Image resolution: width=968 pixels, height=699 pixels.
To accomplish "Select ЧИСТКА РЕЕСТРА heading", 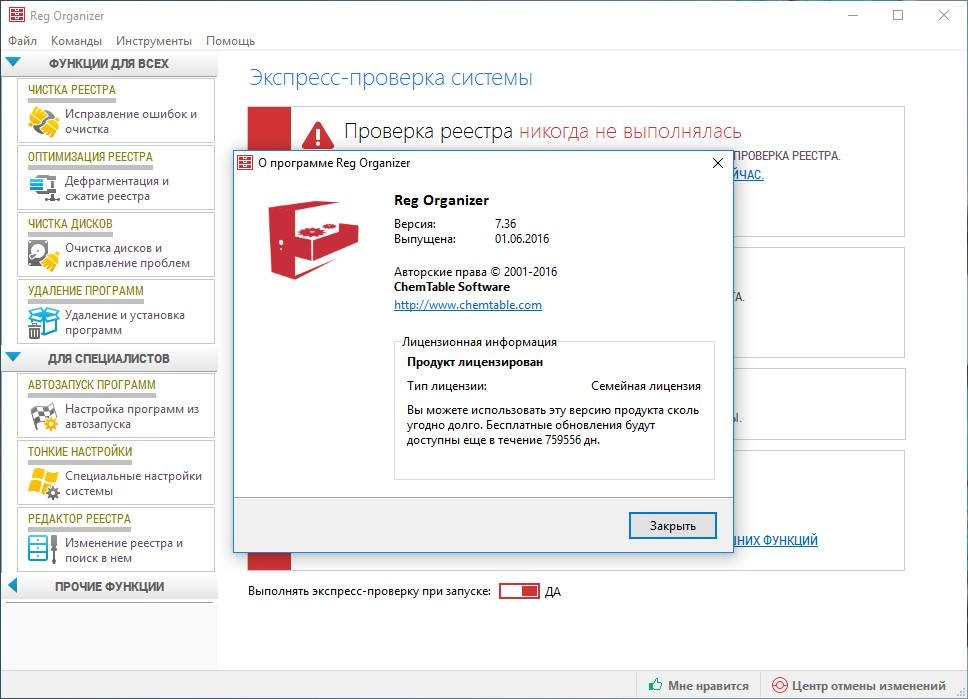I will coord(72,90).
